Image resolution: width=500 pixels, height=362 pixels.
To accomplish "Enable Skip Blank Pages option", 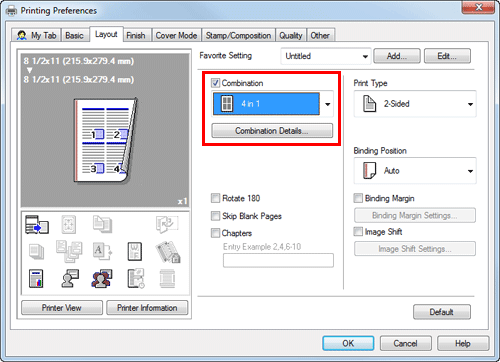I will click(x=215, y=216).
